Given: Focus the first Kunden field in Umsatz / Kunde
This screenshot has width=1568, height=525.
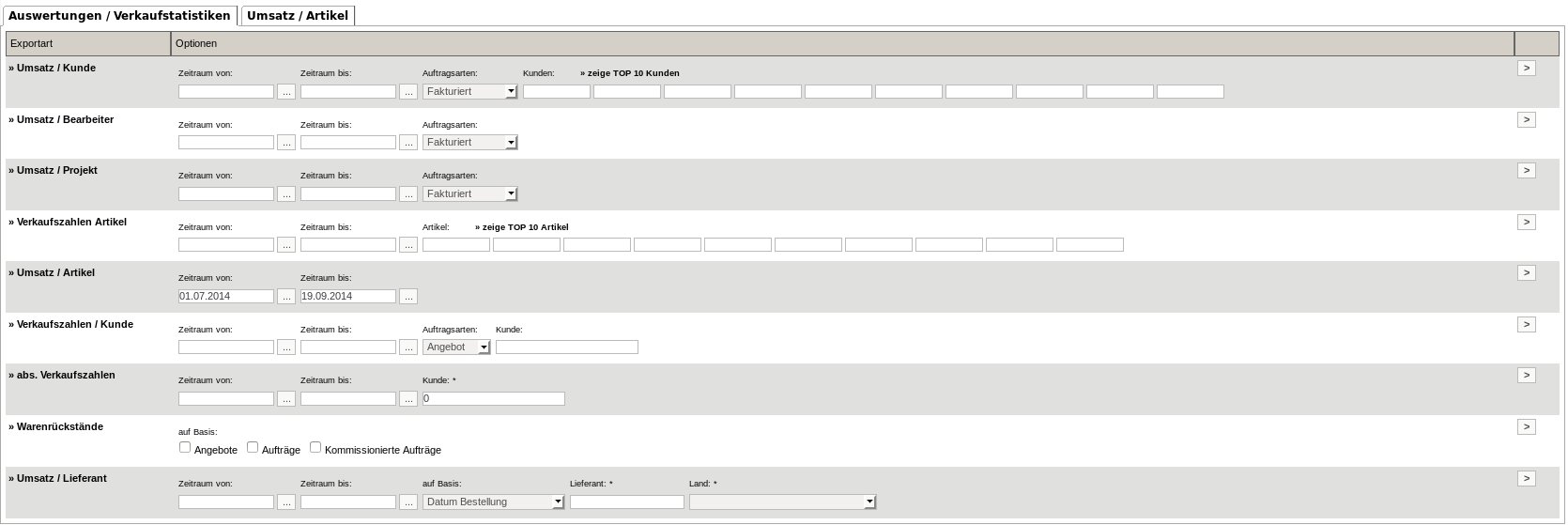Looking at the screenshot, I should coord(557,91).
